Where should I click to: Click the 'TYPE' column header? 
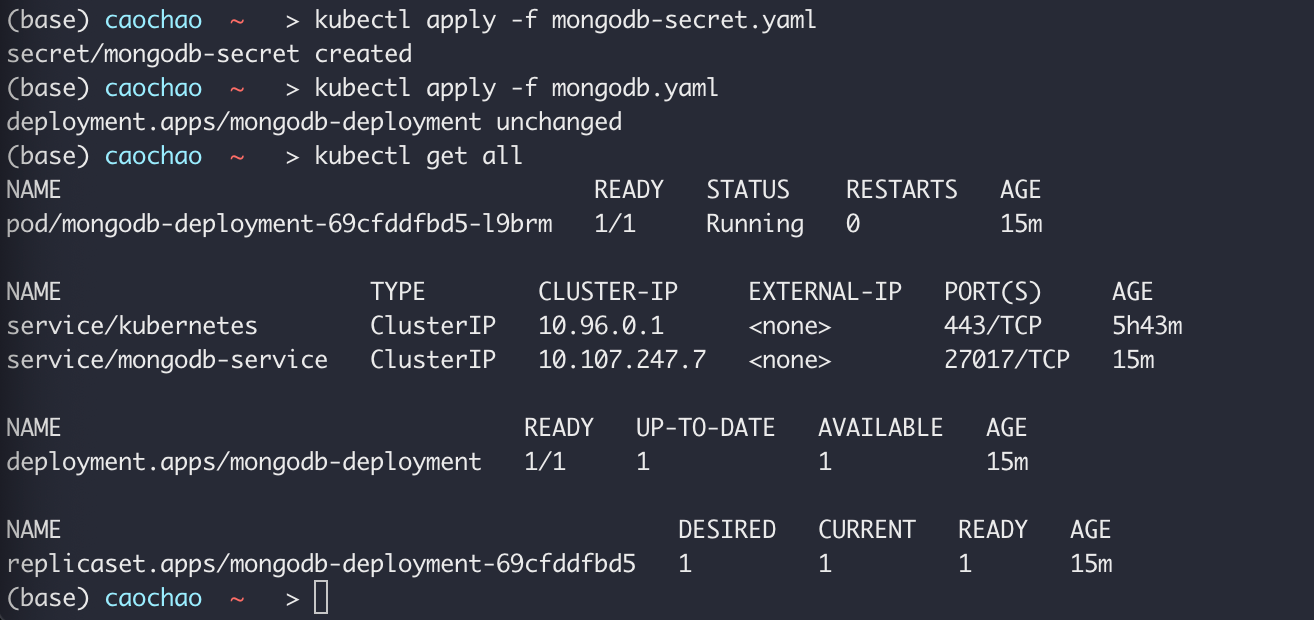coord(398,292)
